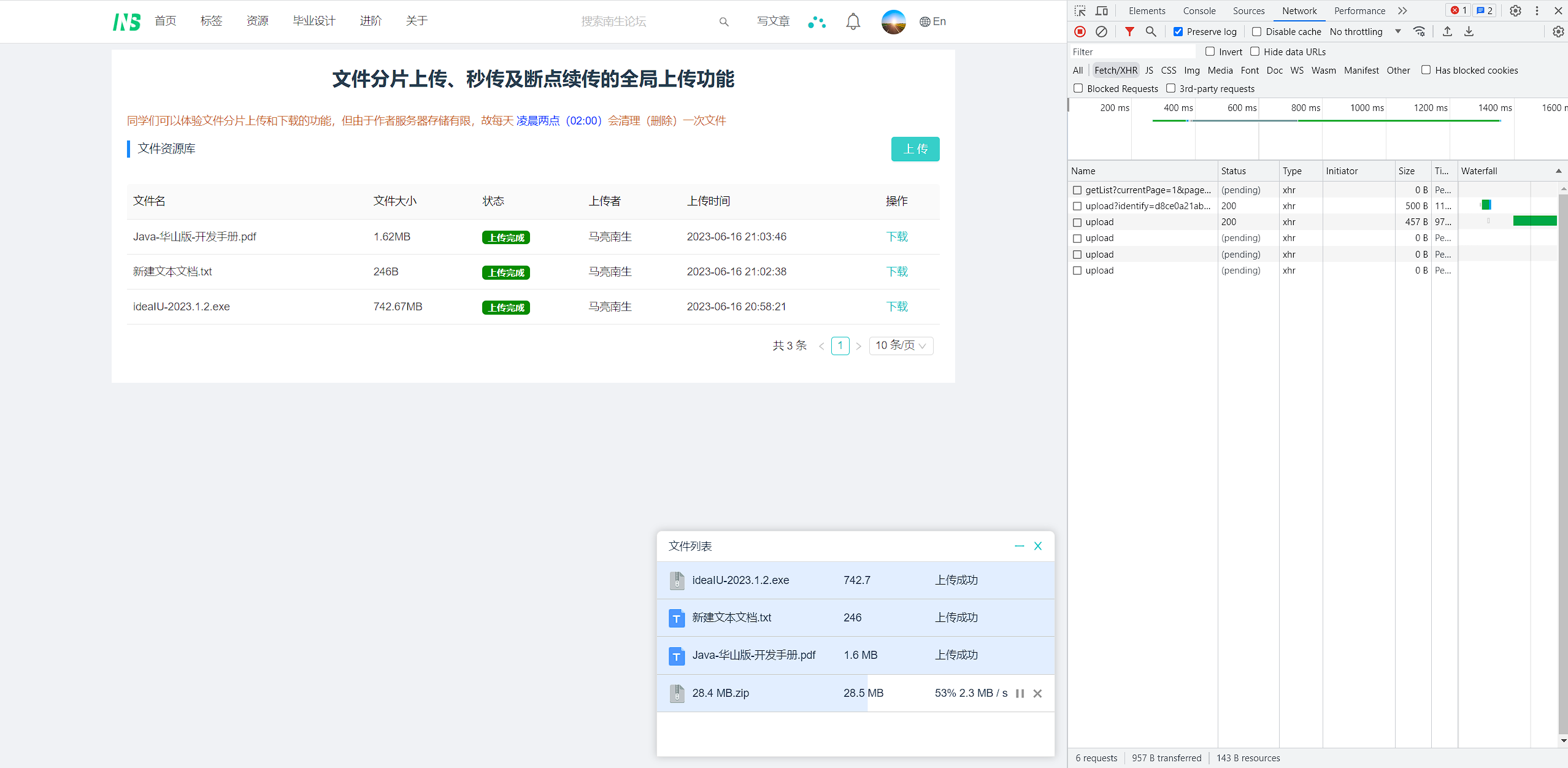
Task: Switch to the Console tab
Action: 1199,11
